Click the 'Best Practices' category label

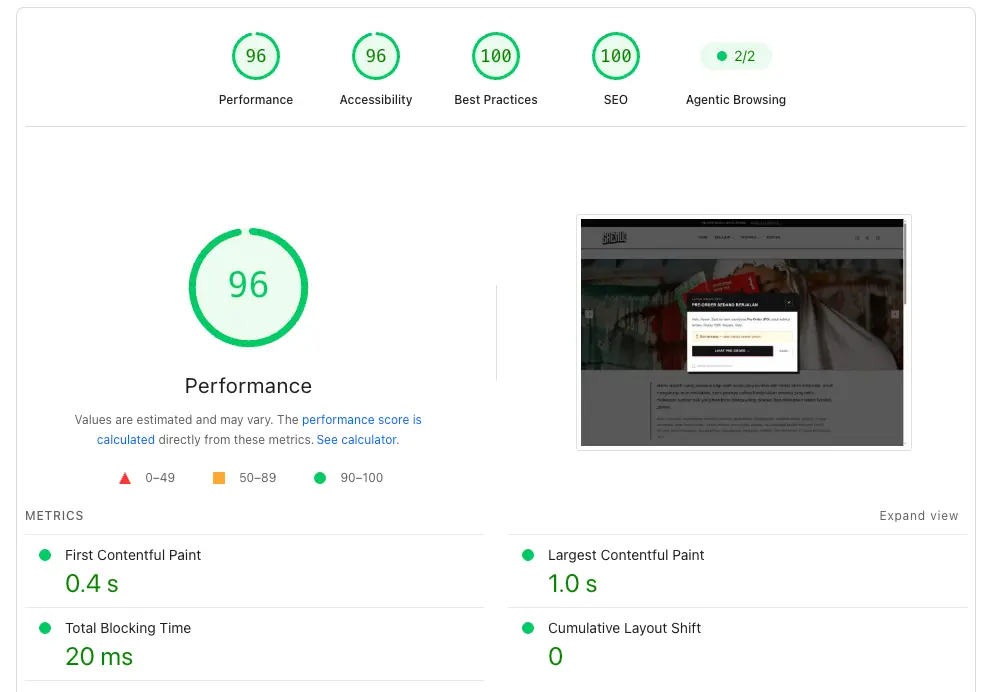[x=496, y=99]
